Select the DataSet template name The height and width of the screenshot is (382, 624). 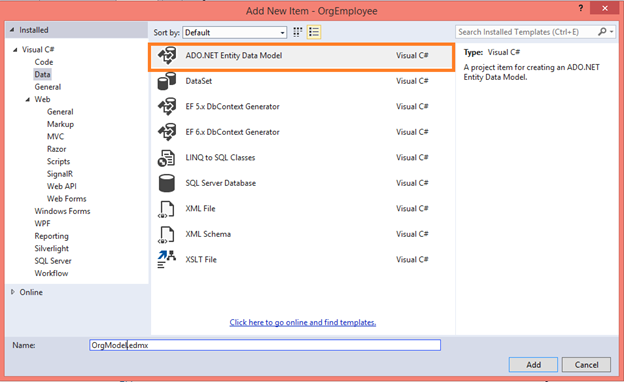(x=199, y=81)
